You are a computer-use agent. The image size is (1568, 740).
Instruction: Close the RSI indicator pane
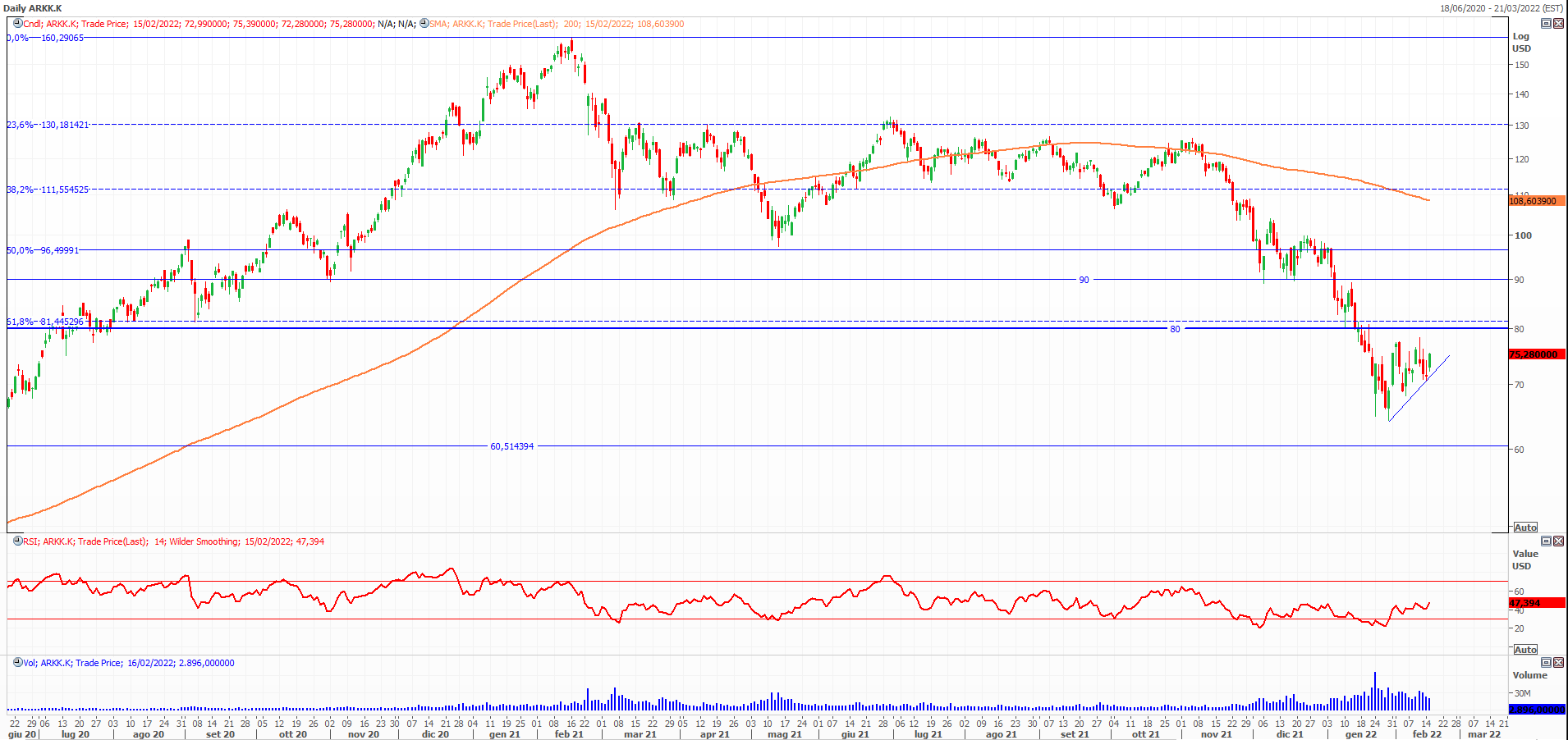1558,541
